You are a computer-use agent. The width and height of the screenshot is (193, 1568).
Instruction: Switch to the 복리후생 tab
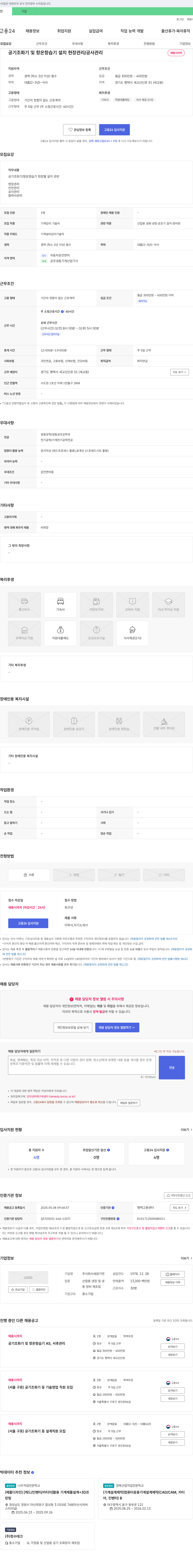tap(113, 44)
